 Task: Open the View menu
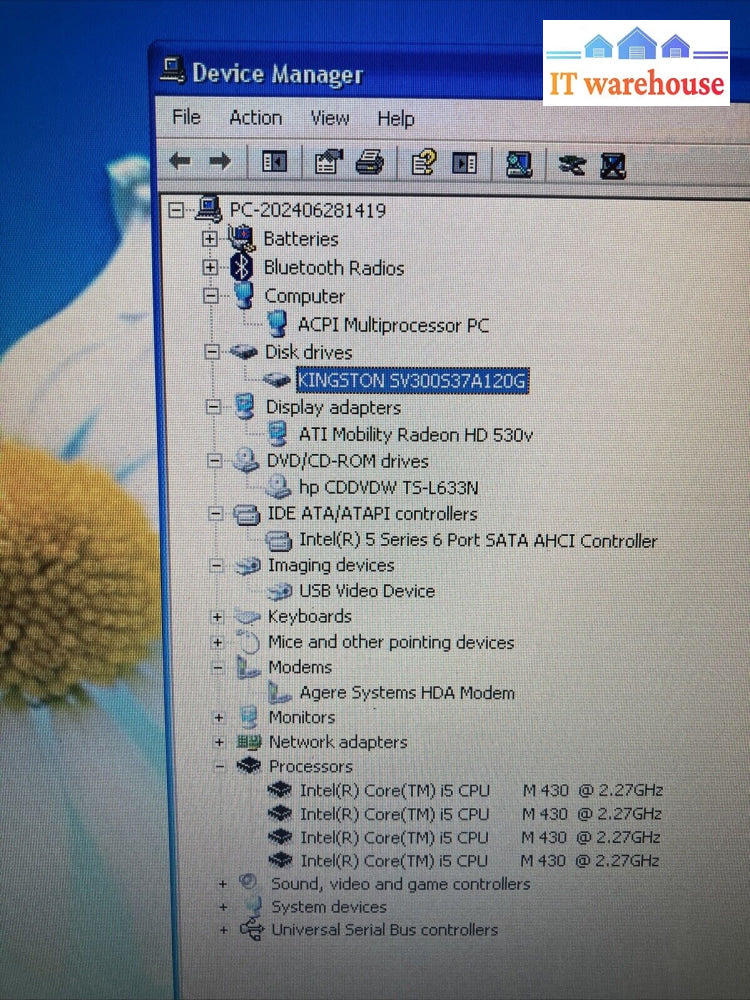(x=329, y=118)
